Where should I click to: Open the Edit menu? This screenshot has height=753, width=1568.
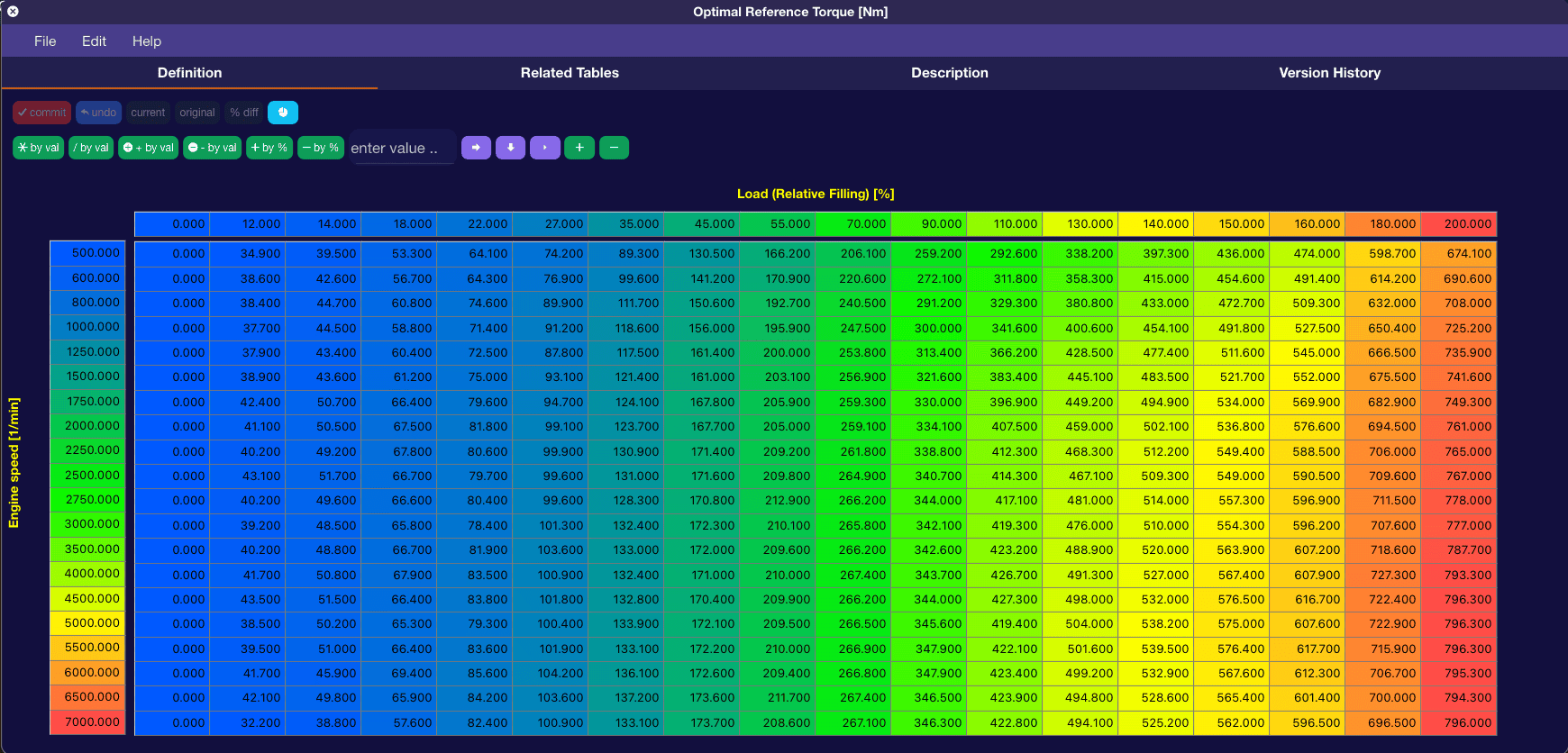94,41
